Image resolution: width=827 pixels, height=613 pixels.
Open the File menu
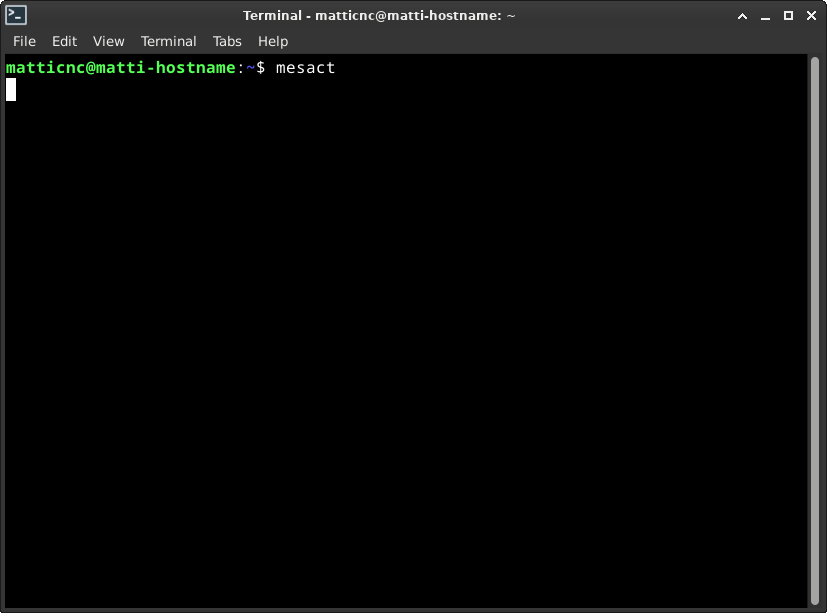tap(24, 41)
